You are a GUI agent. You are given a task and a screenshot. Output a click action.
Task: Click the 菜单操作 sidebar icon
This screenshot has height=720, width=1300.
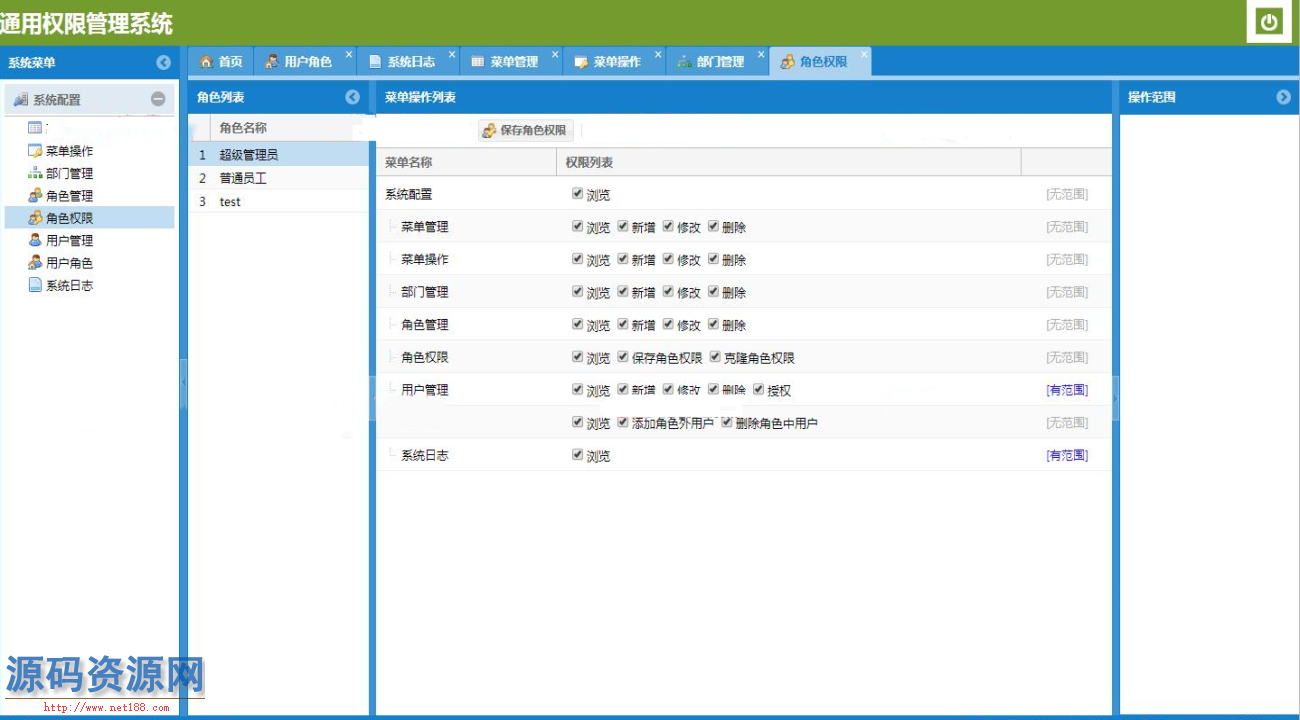(35, 151)
